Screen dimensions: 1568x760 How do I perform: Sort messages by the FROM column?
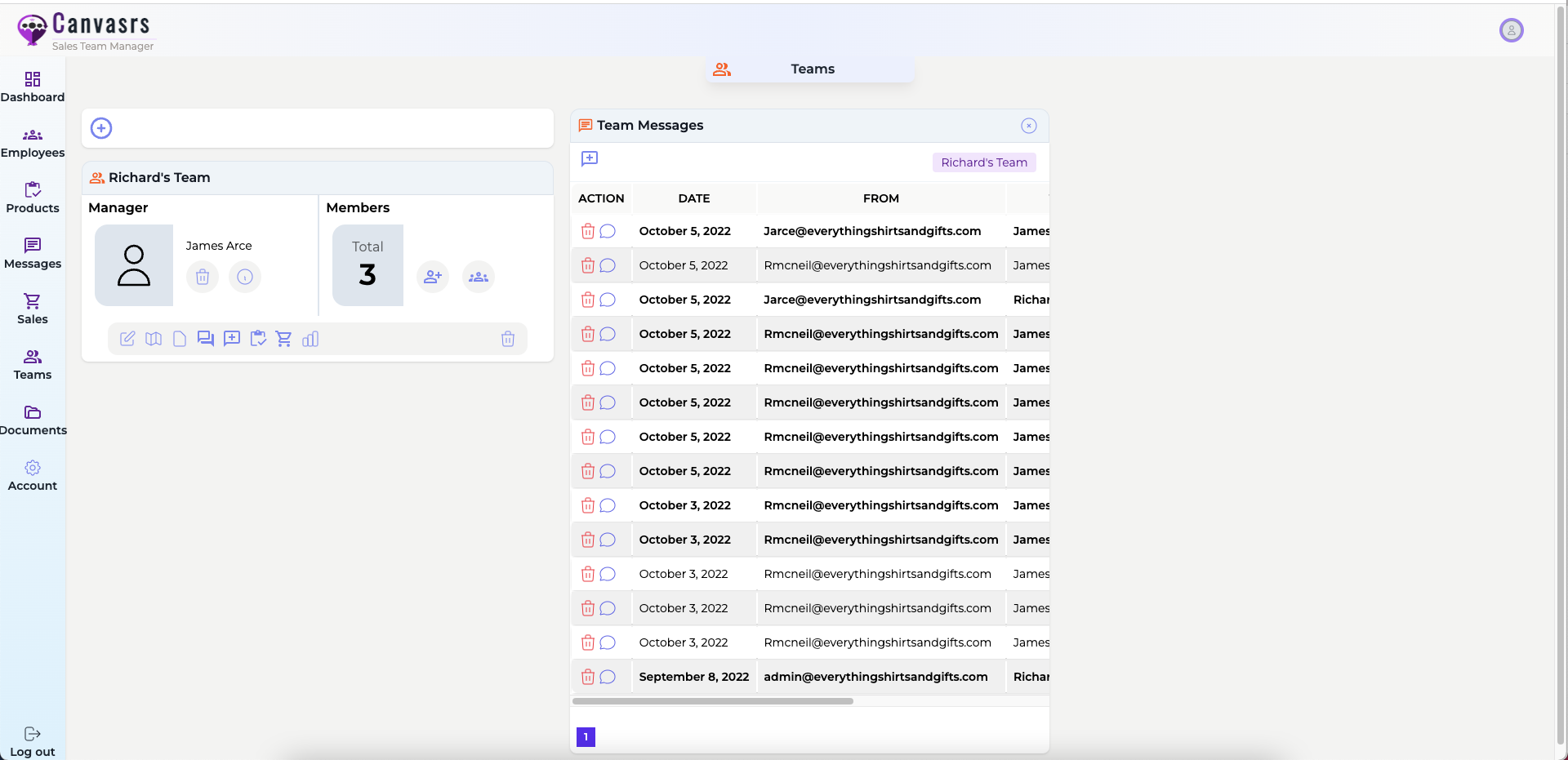click(x=881, y=198)
